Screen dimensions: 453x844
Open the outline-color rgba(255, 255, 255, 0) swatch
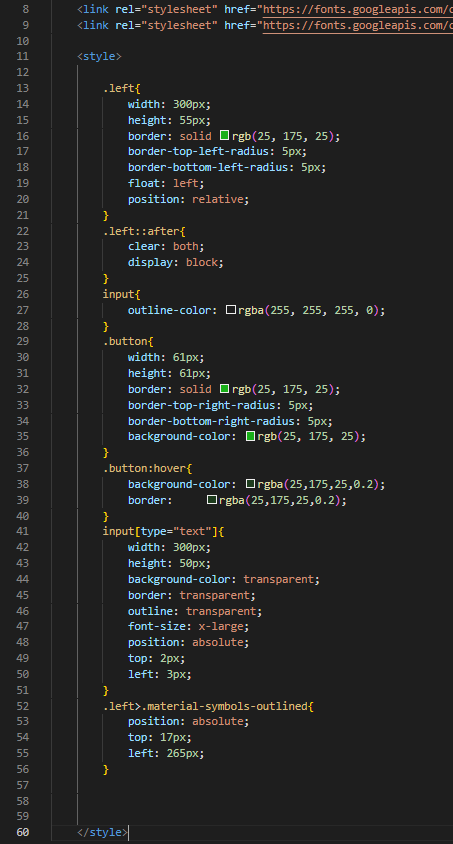tap(231, 310)
